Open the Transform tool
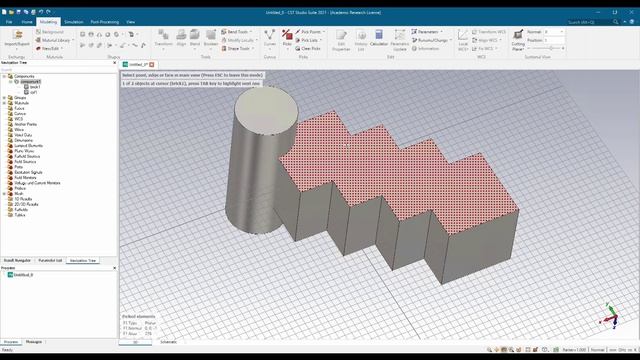 (163, 39)
